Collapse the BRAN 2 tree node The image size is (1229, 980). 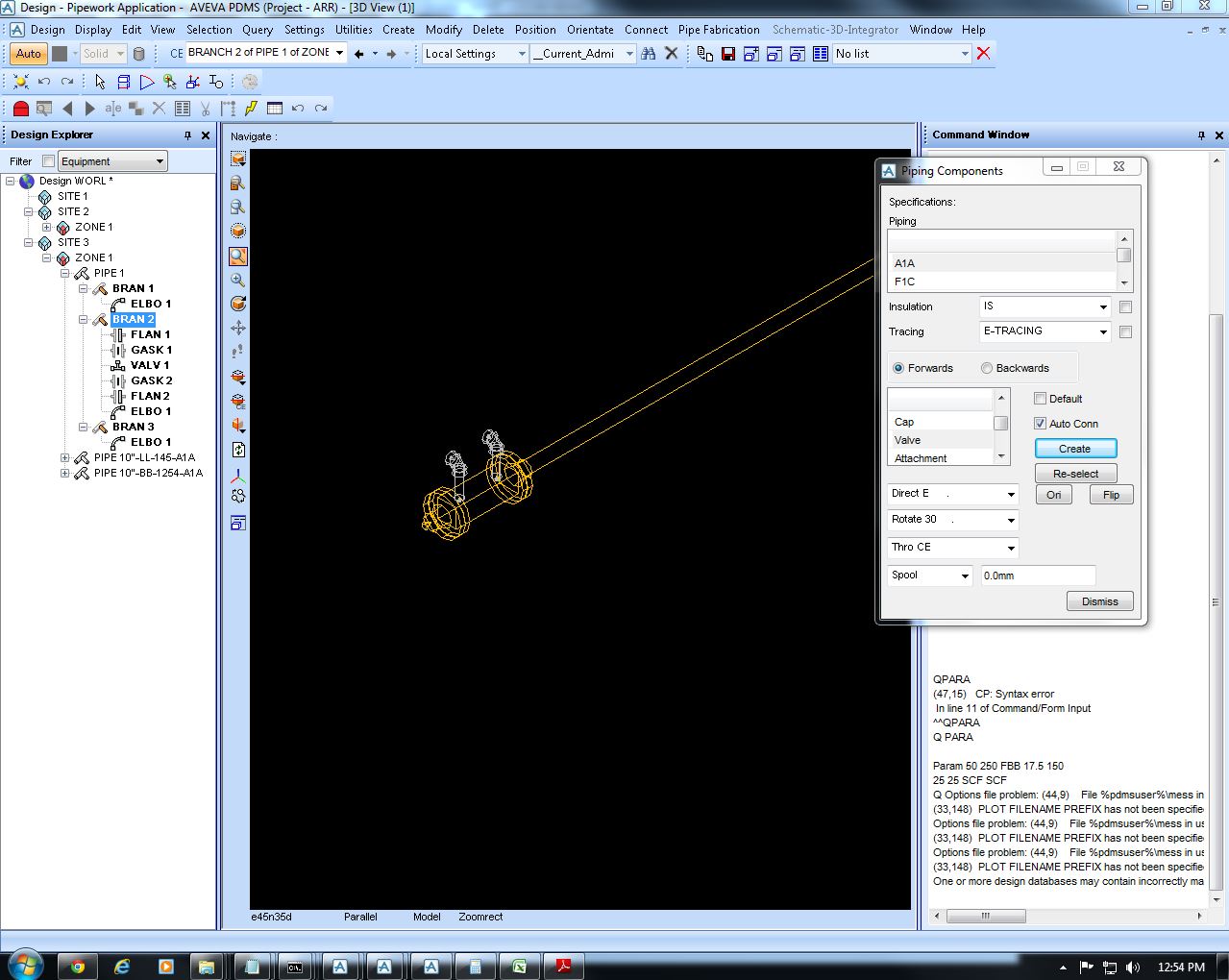coord(83,319)
